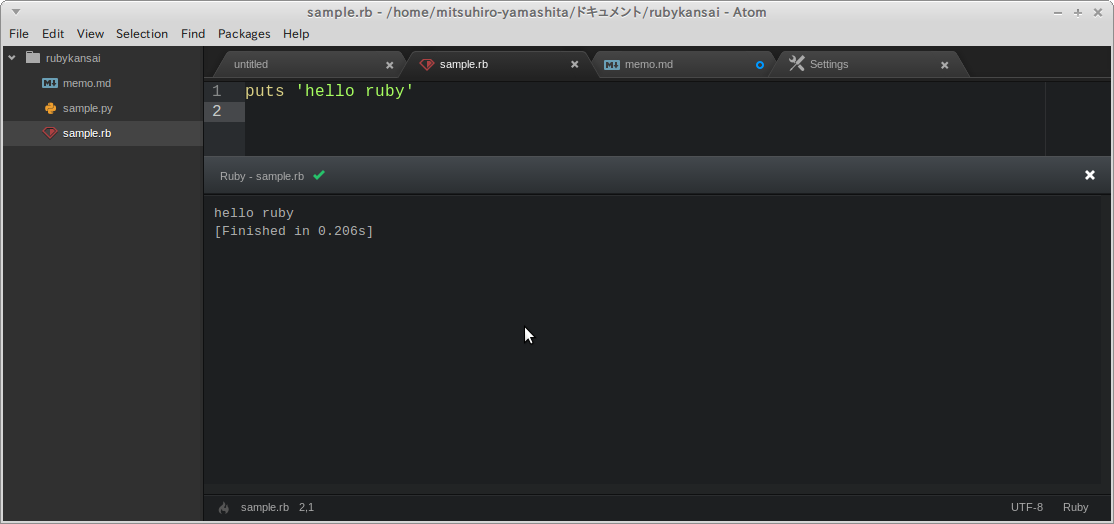Click the 'Ruby - sample.rb' panel title
This screenshot has width=1114, height=524.
pos(262,176)
